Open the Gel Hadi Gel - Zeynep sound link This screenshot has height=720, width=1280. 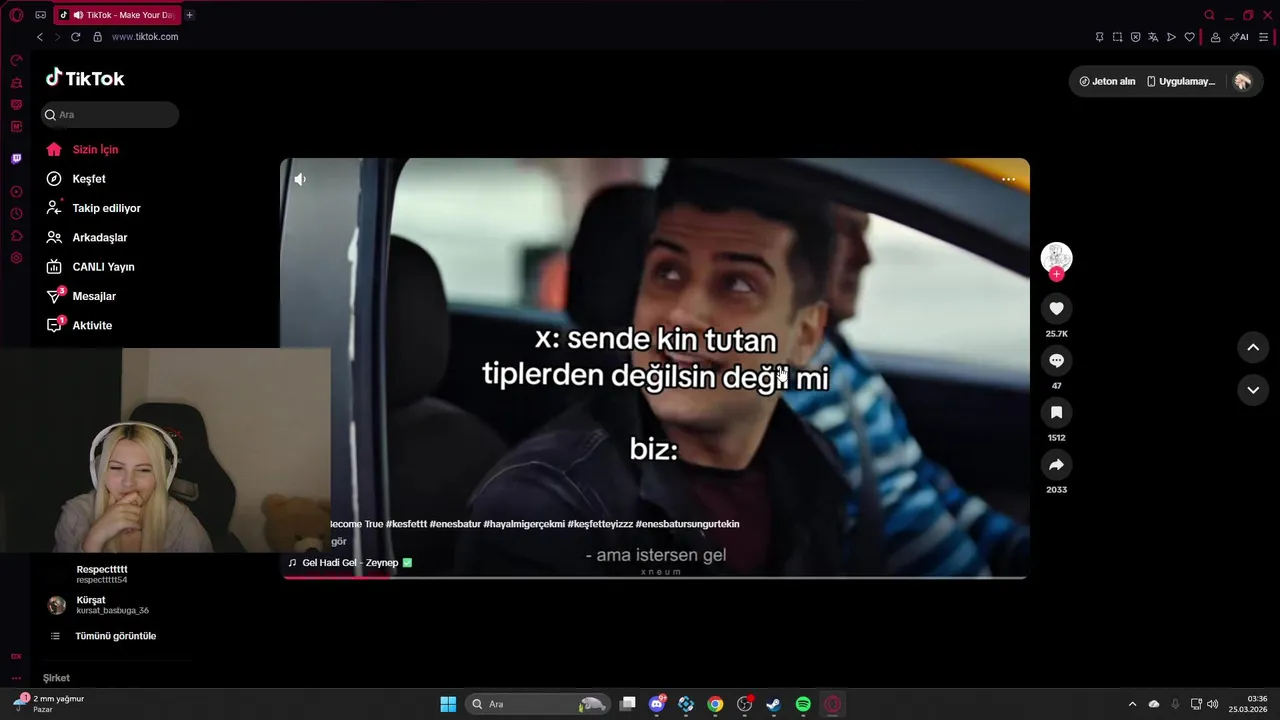(x=350, y=563)
